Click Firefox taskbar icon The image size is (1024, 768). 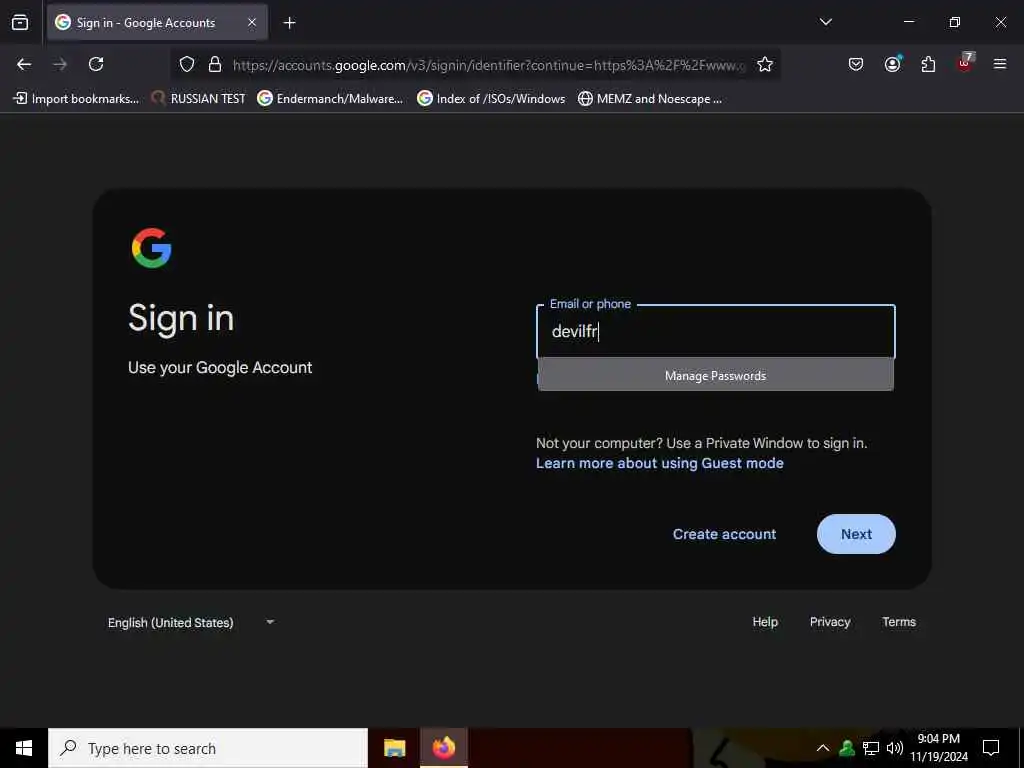tap(443, 748)
